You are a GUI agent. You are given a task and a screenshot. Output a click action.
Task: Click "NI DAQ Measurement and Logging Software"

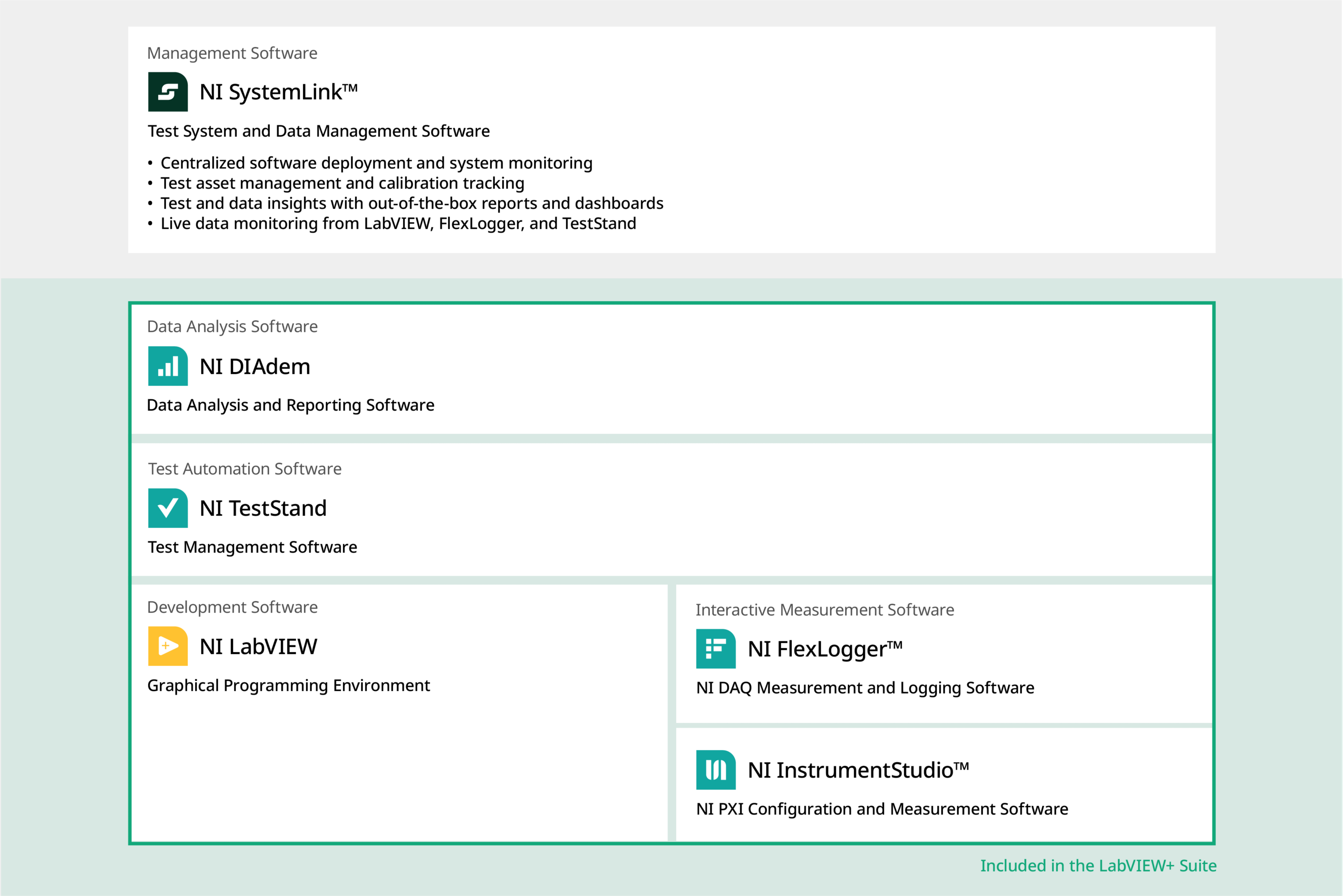(x=865, y=688)
